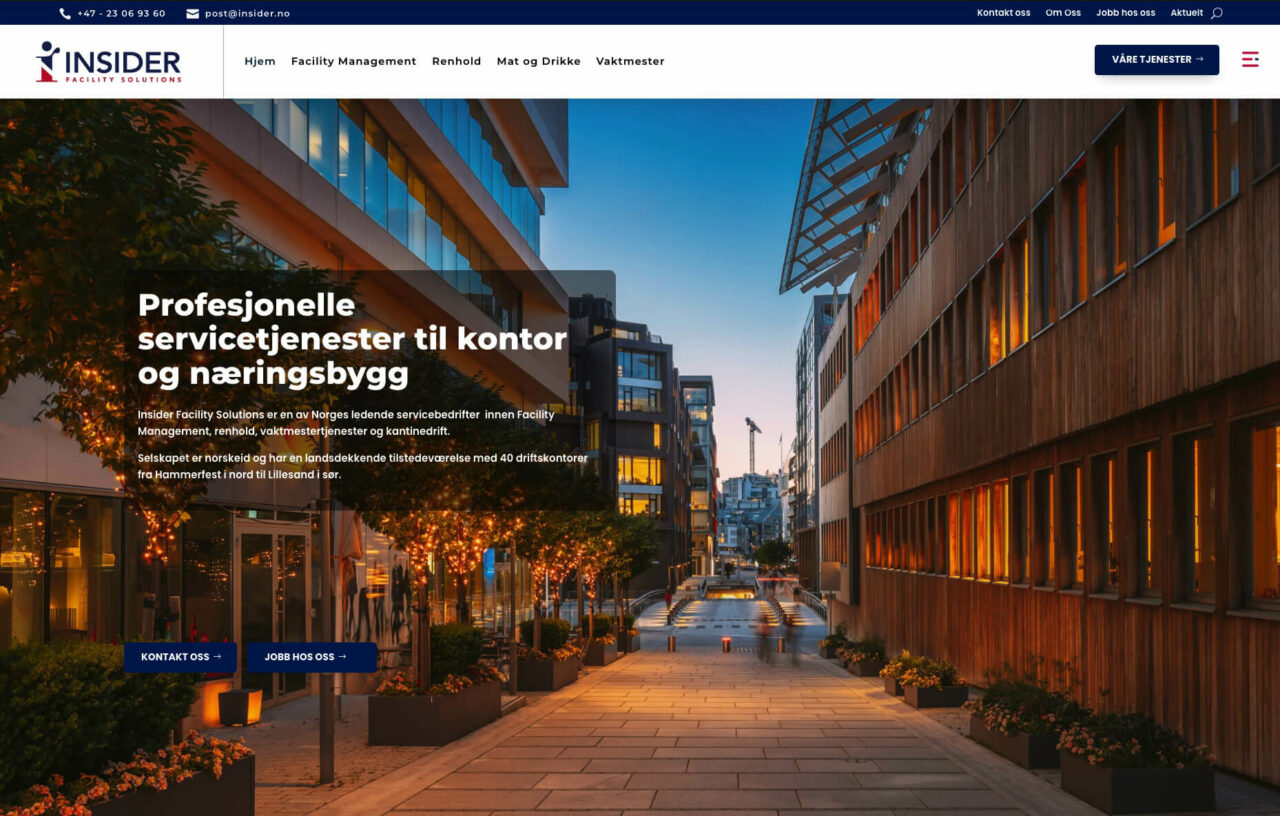Viewport: 1280px width, 816px height.
Task: Click the Om Oss link
Action: pyautogui.click(x=1063, y=12)
